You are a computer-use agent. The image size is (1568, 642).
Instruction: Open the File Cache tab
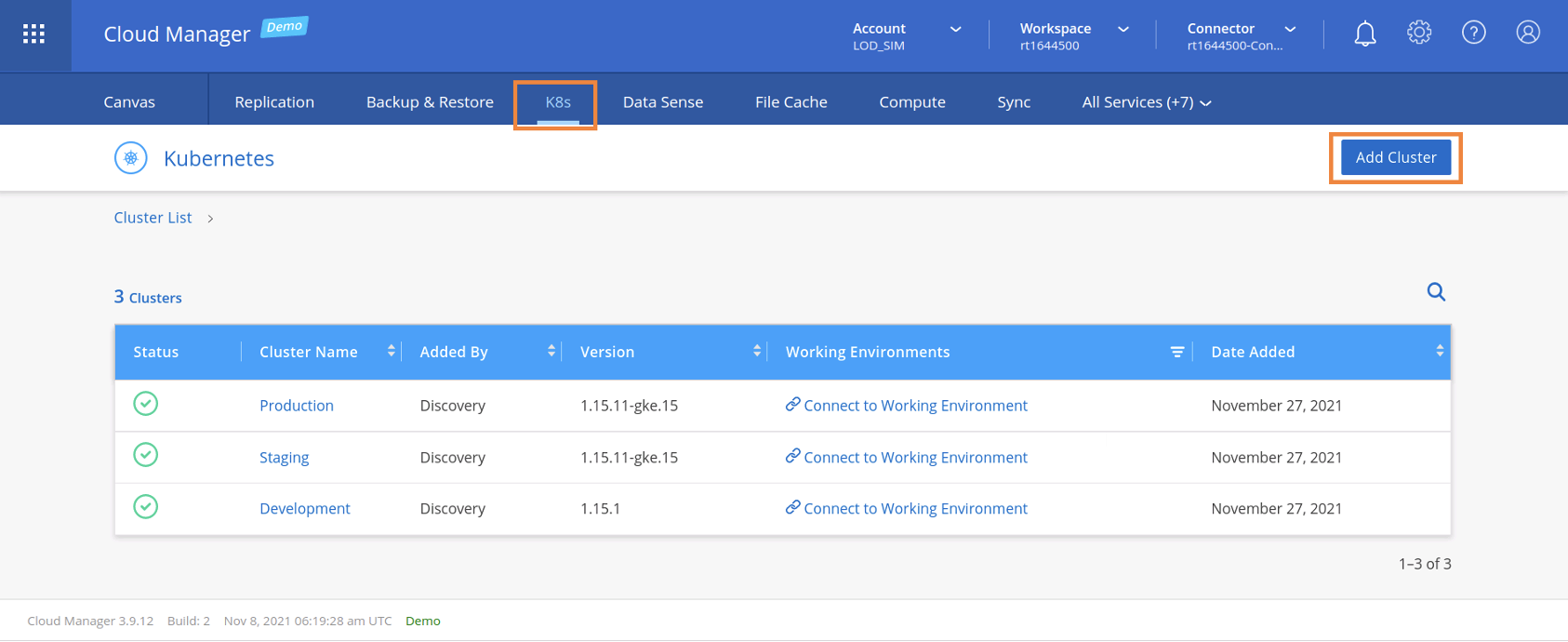tap(791, 102)
